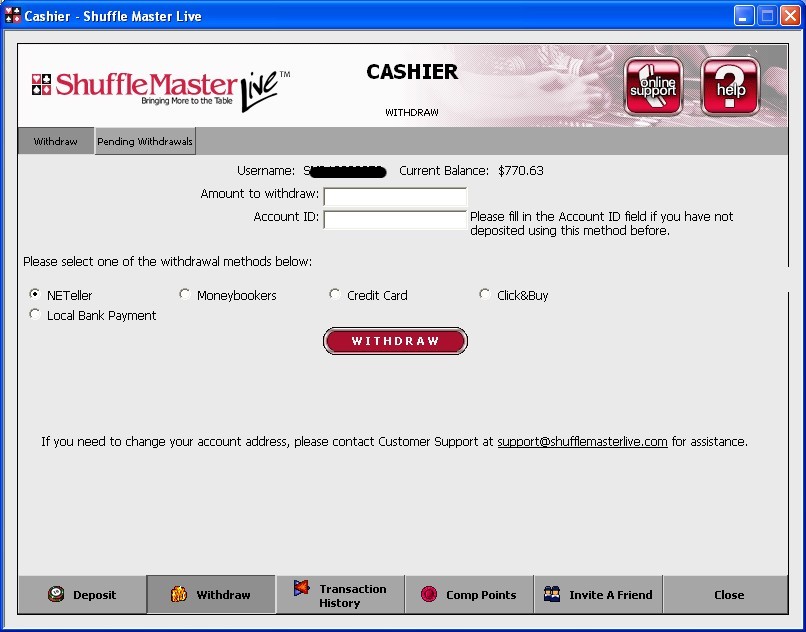Click the online support phone icon
Screen dimensions: 806x632
pos(654,86)
